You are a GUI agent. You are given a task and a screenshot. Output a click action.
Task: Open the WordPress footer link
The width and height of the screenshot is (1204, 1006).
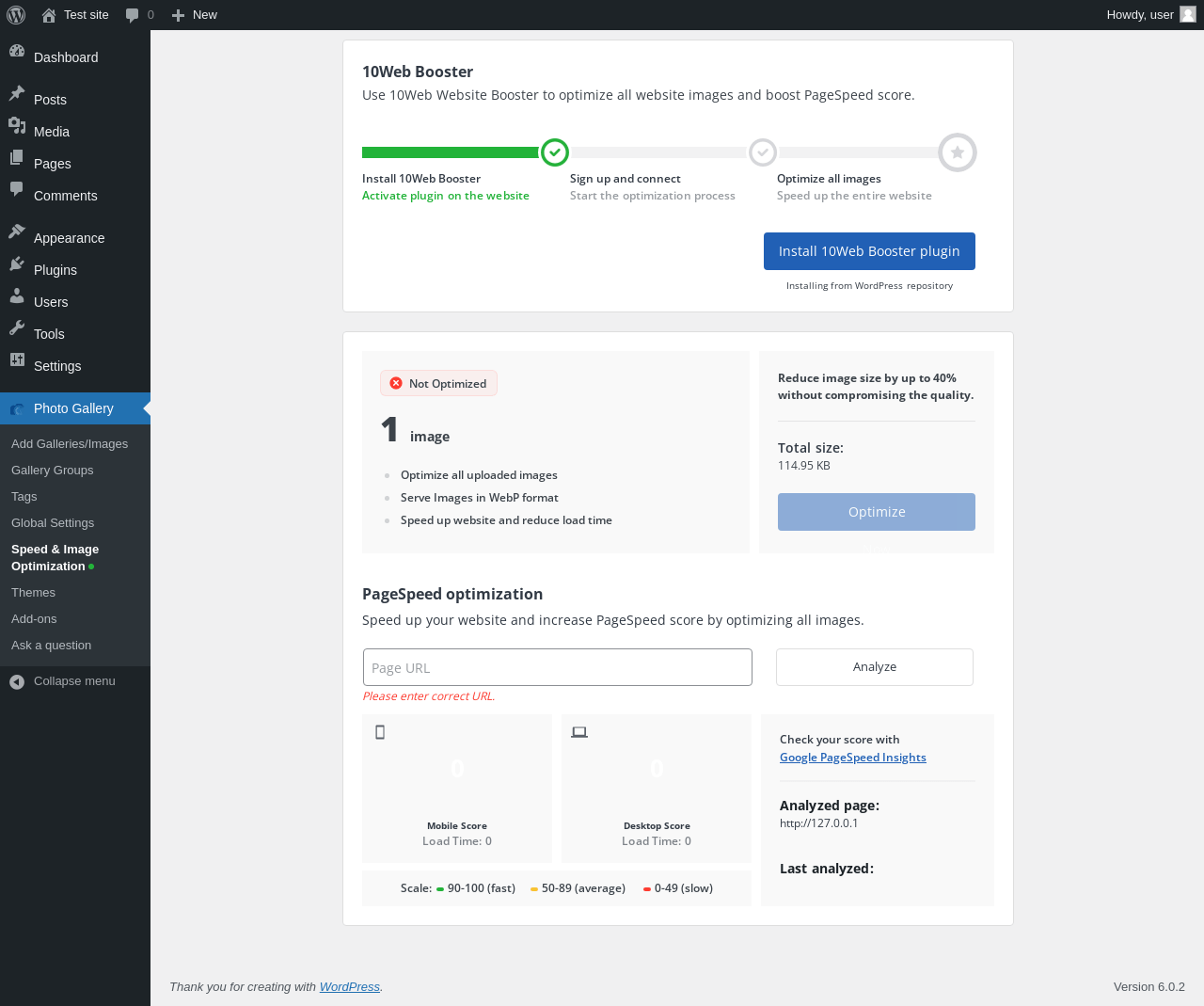[350, 987]
